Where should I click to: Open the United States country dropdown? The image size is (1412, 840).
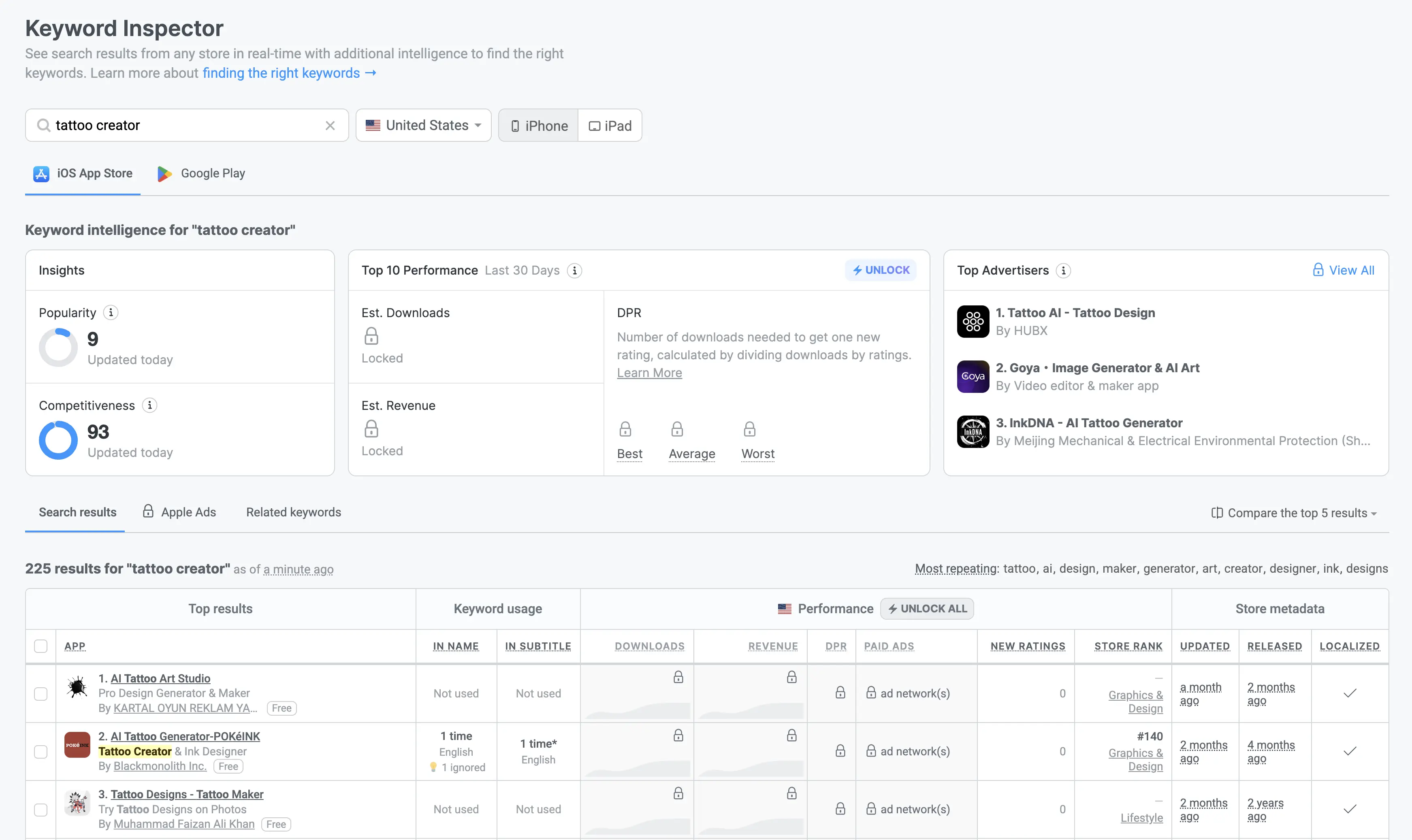point(423,125)
